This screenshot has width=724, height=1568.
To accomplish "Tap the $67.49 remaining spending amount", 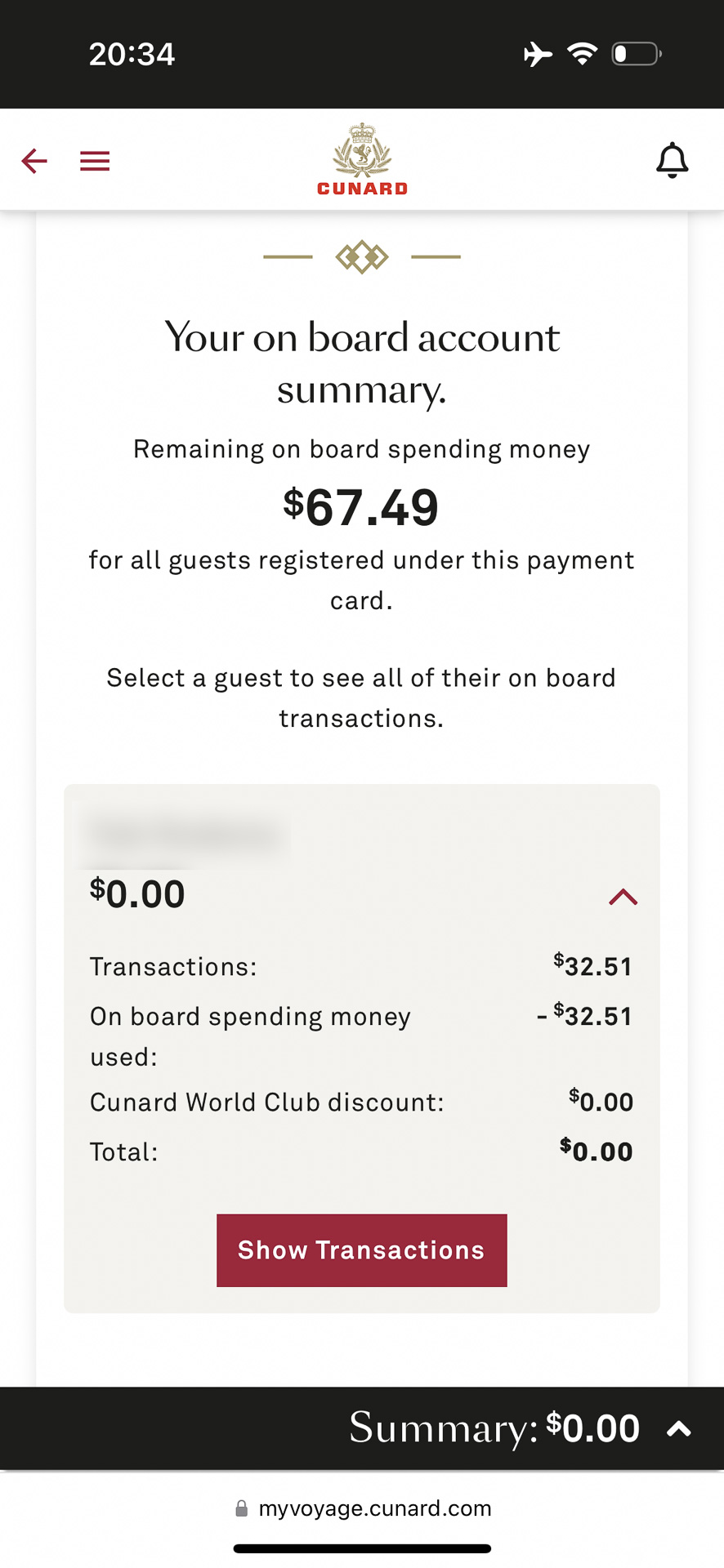I will (x=361, y=507).
